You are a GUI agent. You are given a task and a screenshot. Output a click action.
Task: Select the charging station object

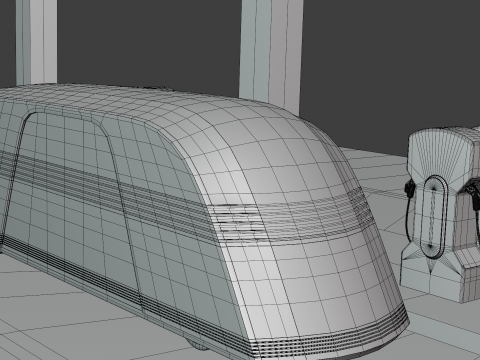coord(440,215)
